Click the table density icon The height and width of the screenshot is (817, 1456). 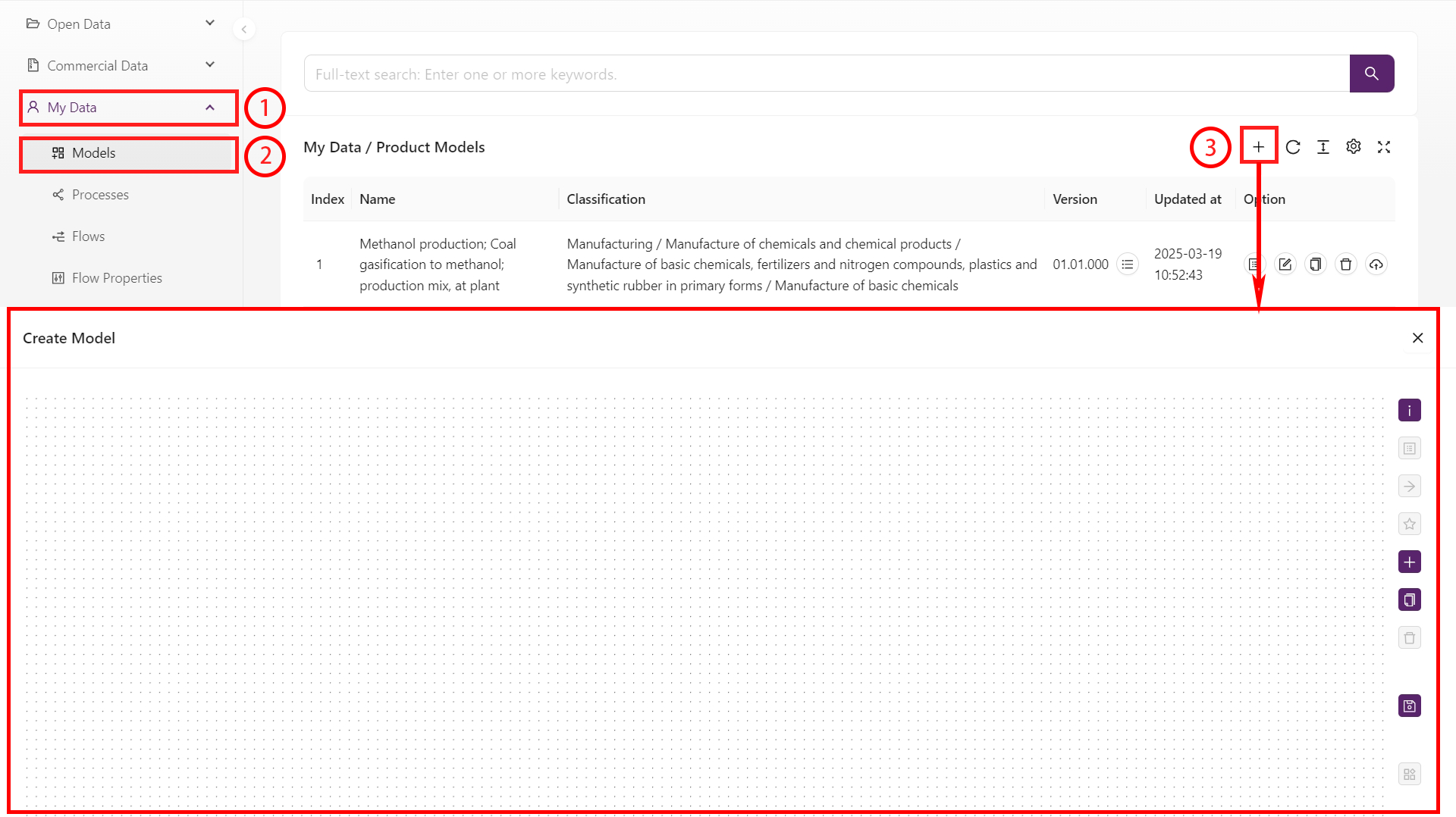pos(1323,147)
